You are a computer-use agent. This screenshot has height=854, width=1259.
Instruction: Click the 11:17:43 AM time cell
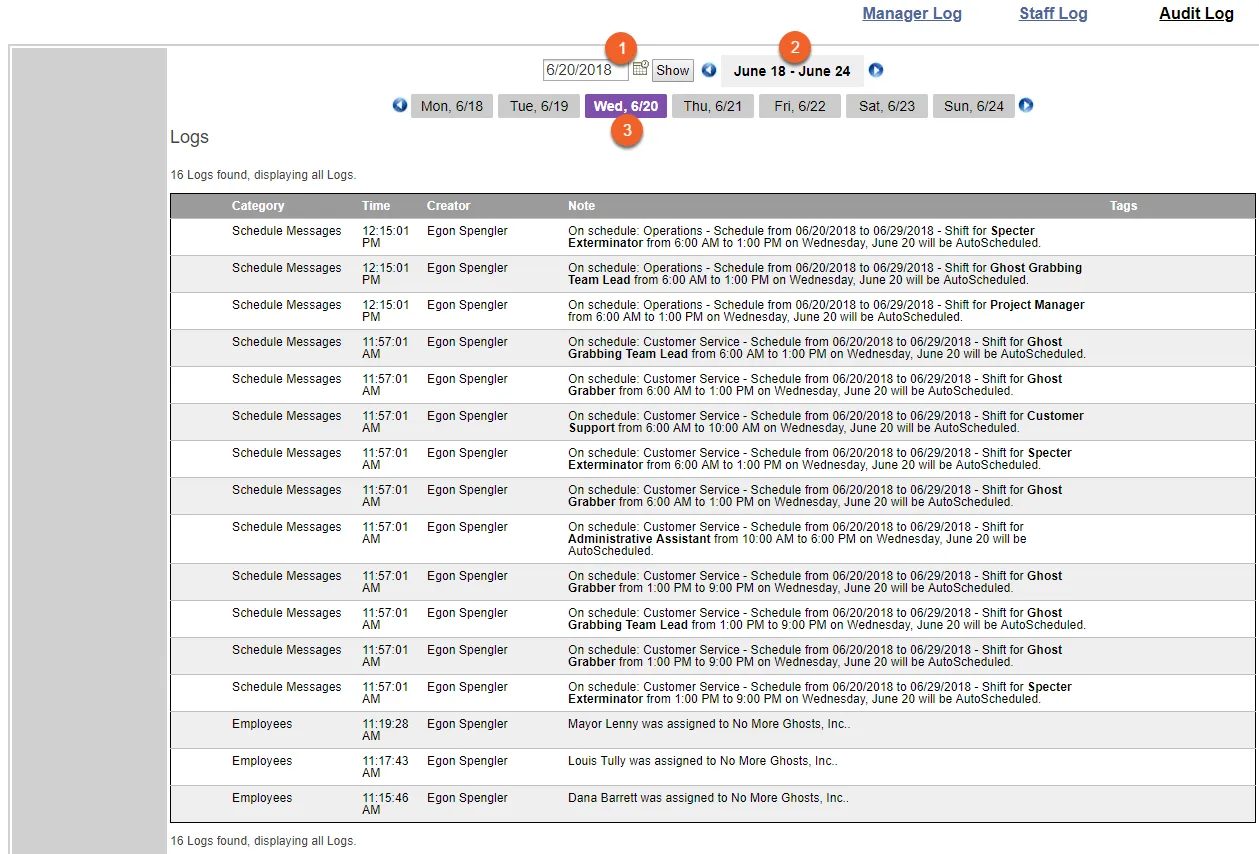(x=385, y=767)
